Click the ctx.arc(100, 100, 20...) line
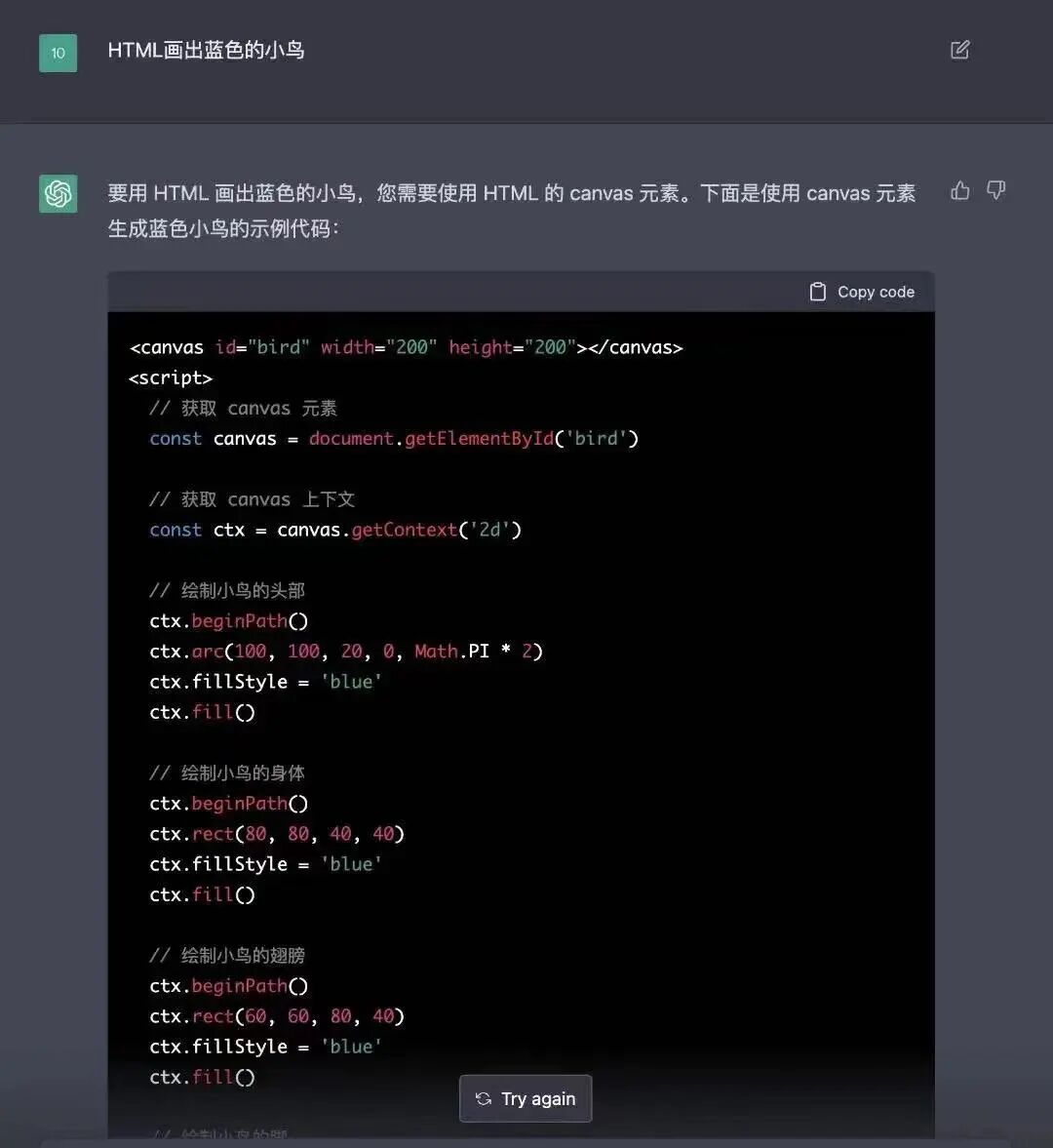Image resolution: width=1053 pixels, height=1148 pixels. 346,652
